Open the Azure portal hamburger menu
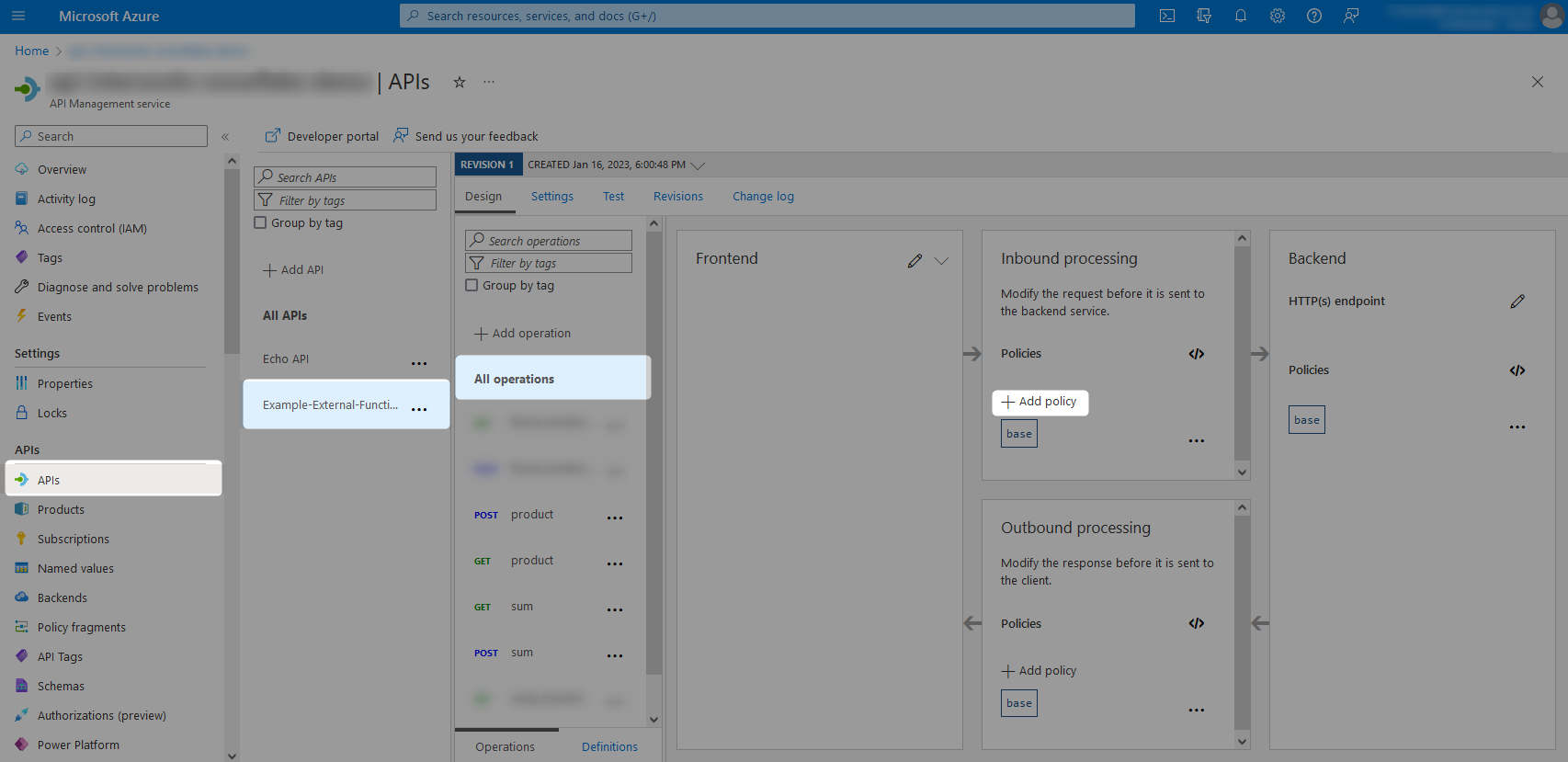This screenshot has width=1568, height=762. tap(18, 16)
